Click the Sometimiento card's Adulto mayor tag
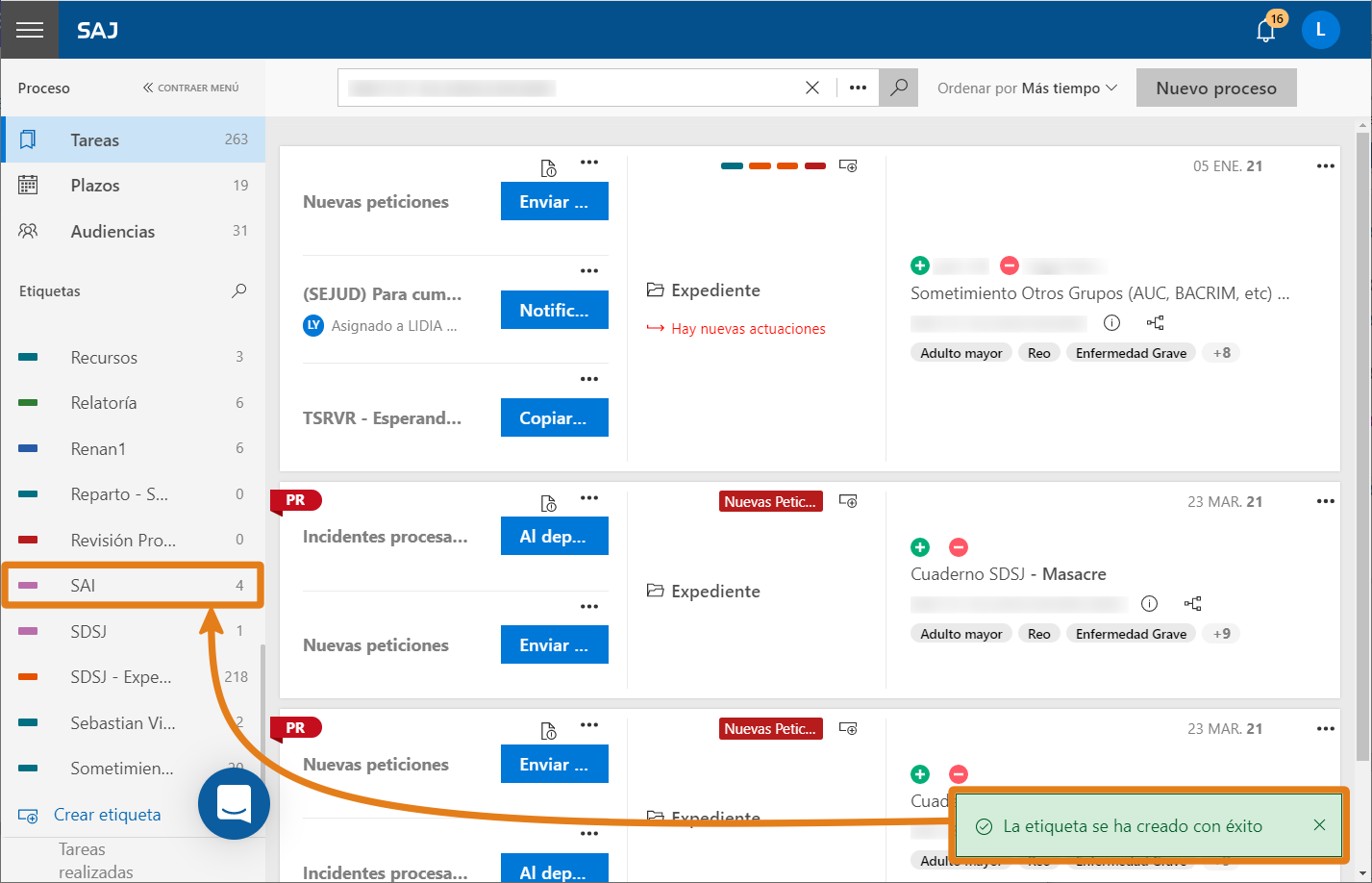 coord(961,353)
